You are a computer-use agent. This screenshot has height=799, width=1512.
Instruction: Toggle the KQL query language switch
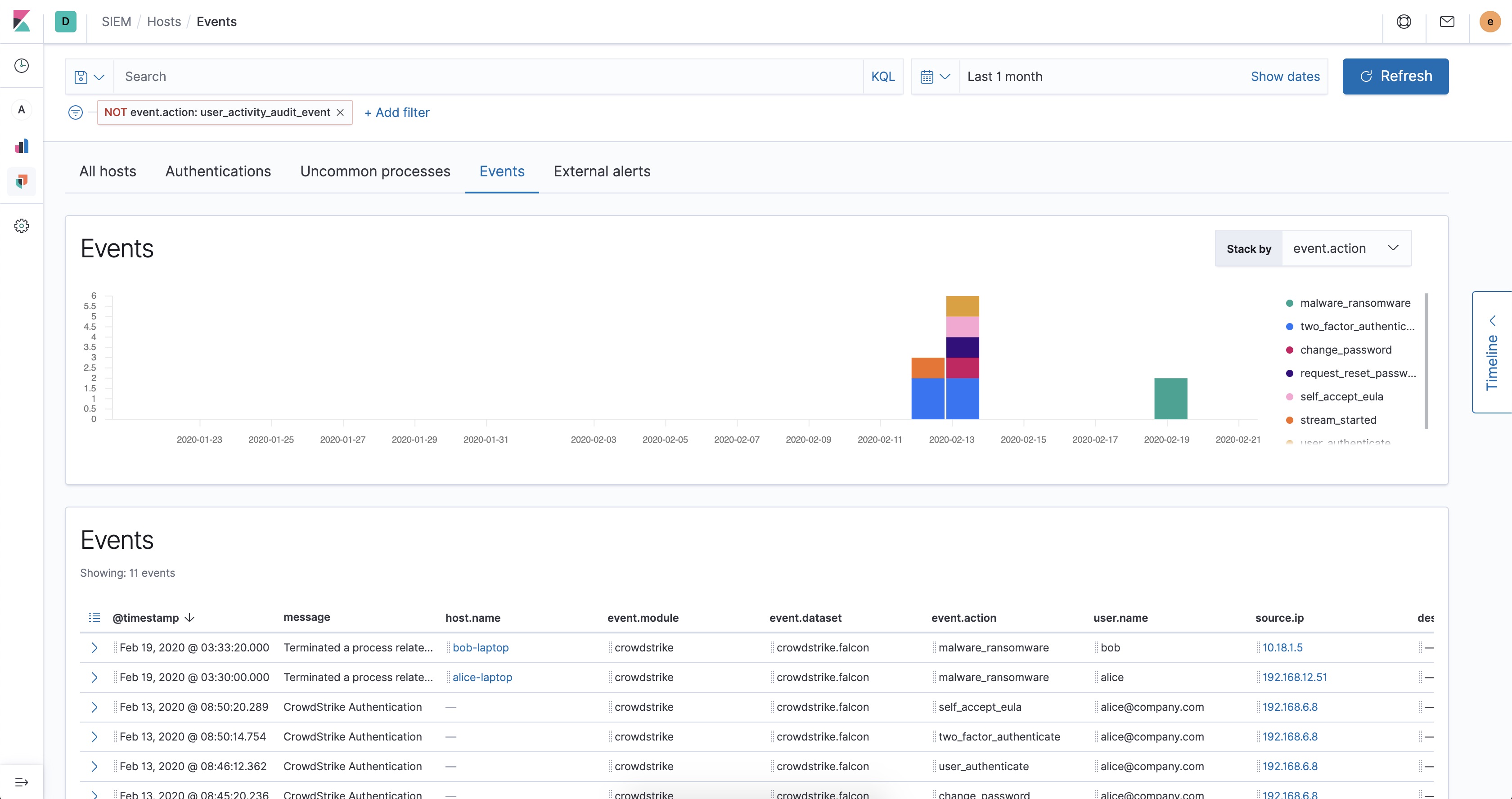point(882,76)
